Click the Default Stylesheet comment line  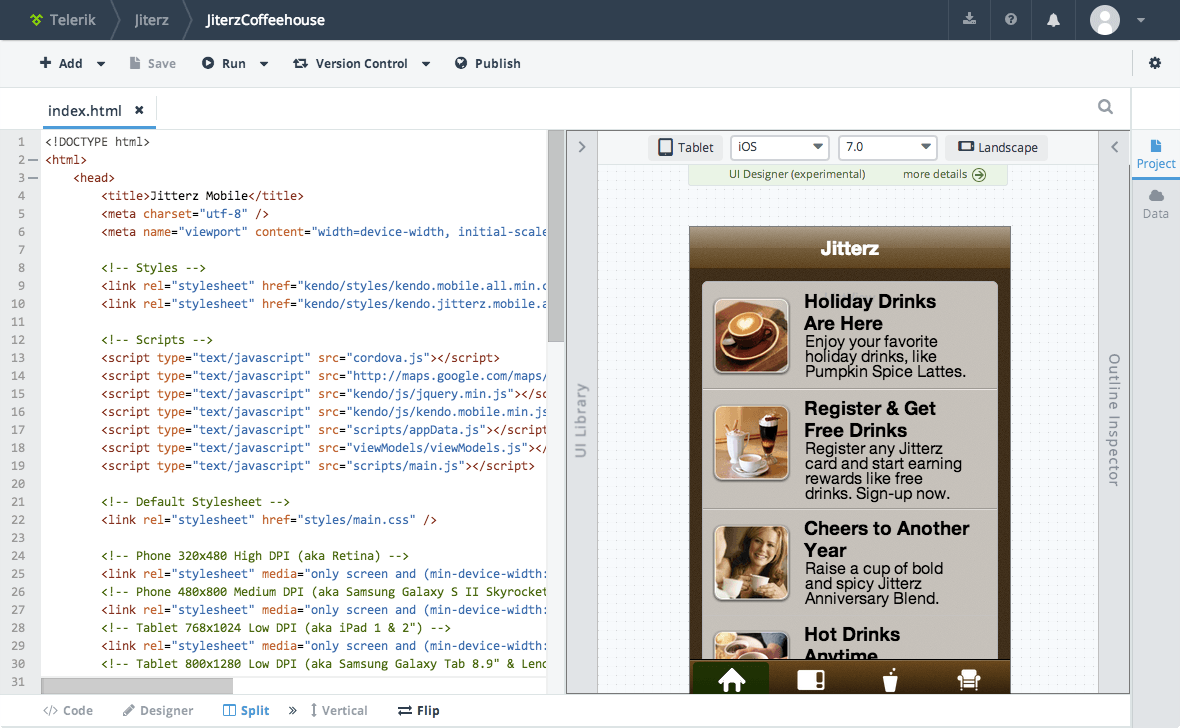[x=196, y=501]
